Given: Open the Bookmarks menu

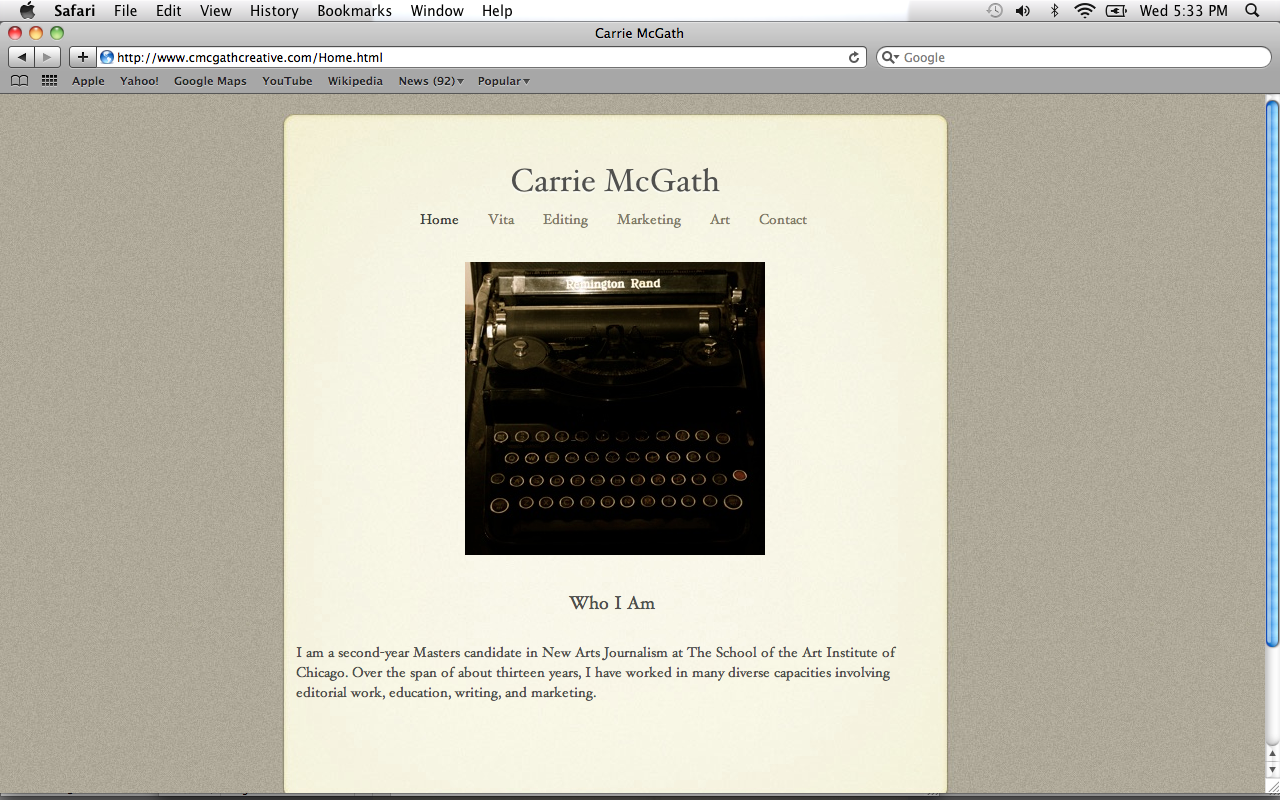Looking at the screenshot, I should pos(354,11).
